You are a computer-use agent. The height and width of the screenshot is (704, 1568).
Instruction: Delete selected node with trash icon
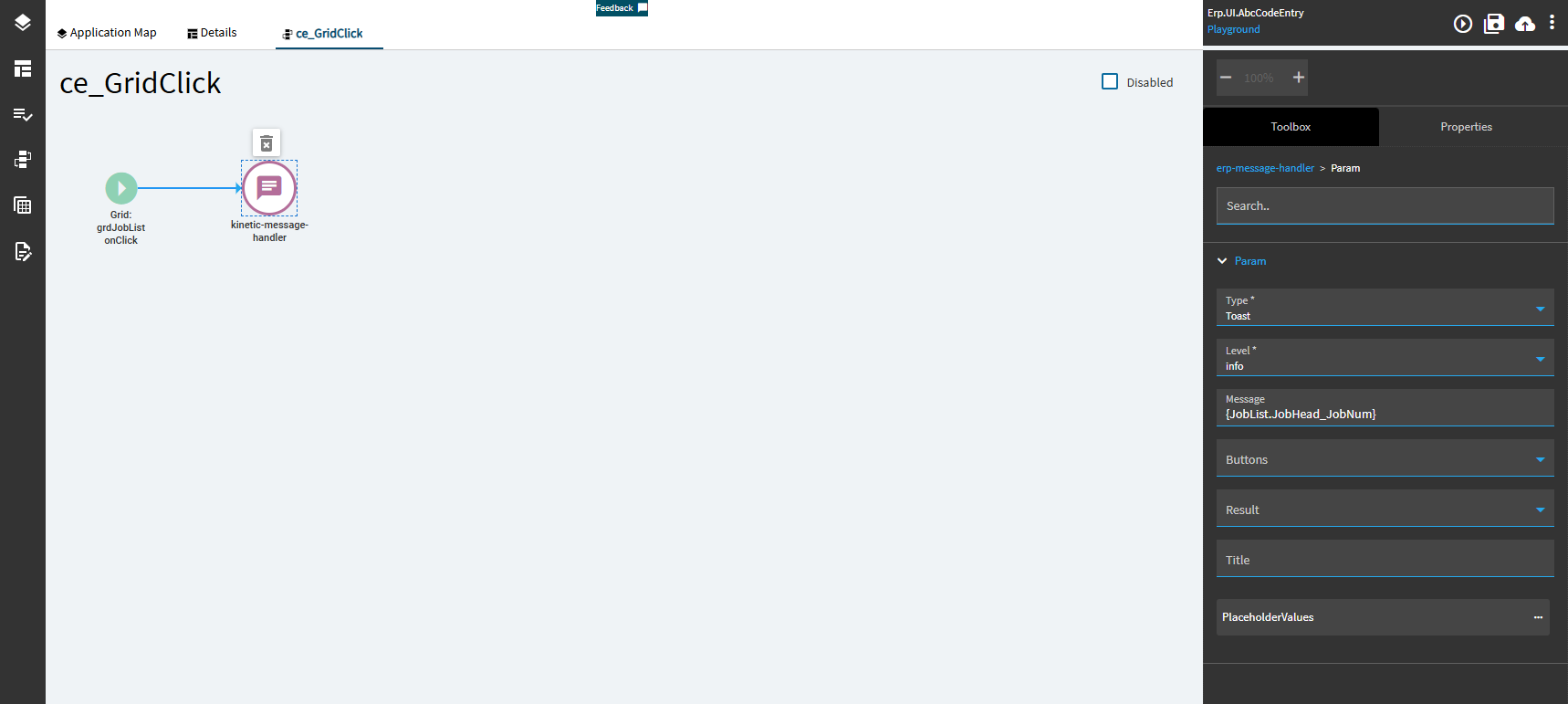[x=267, y=143]
